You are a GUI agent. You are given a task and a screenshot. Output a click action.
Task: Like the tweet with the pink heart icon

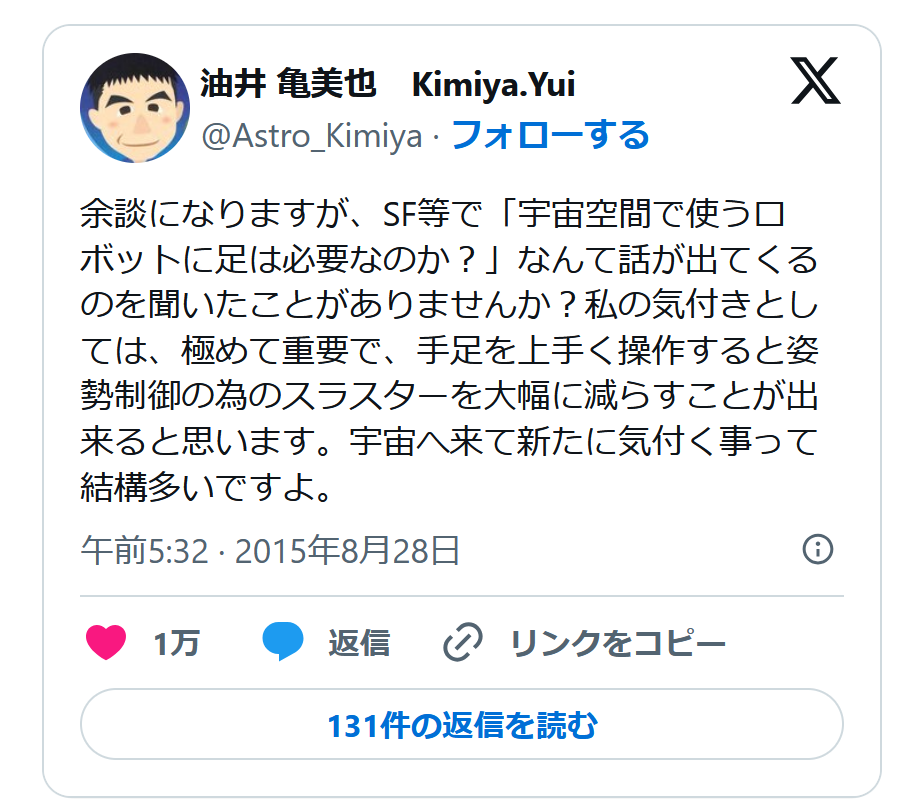[106, 642]
